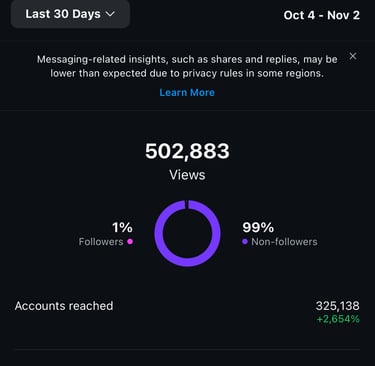Tap the 502,883 views total
Image resolution: width=375 pixels, height=366 pixels.
pyautogui.click(x=187, y=151)
